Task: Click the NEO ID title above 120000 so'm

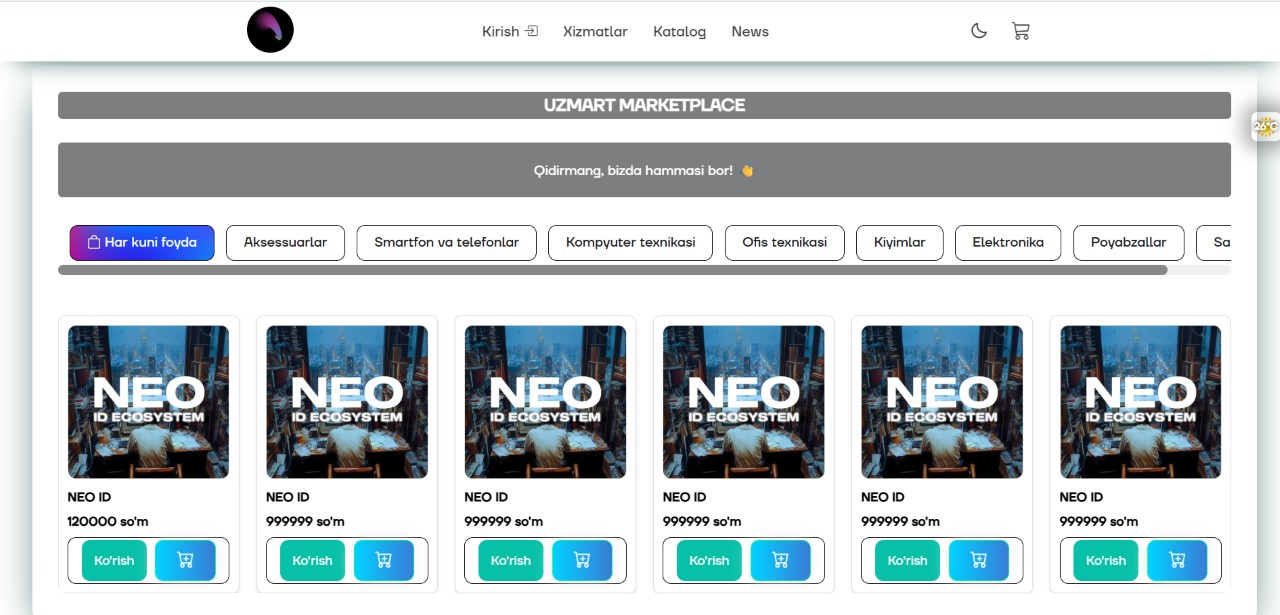Action: pos(89,497)
